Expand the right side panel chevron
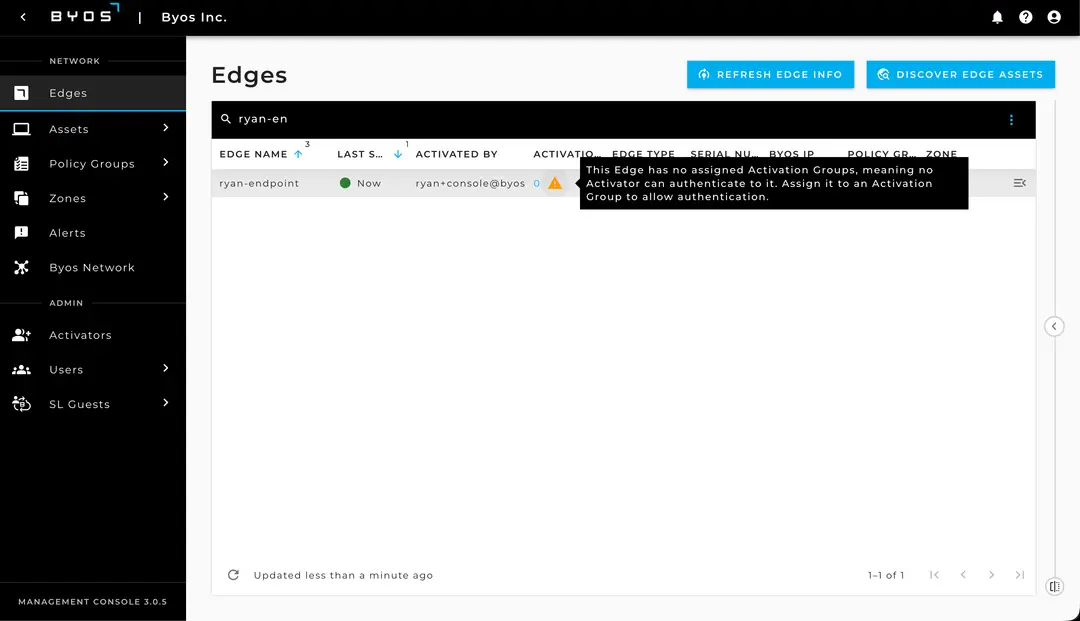 [1054, 326]
